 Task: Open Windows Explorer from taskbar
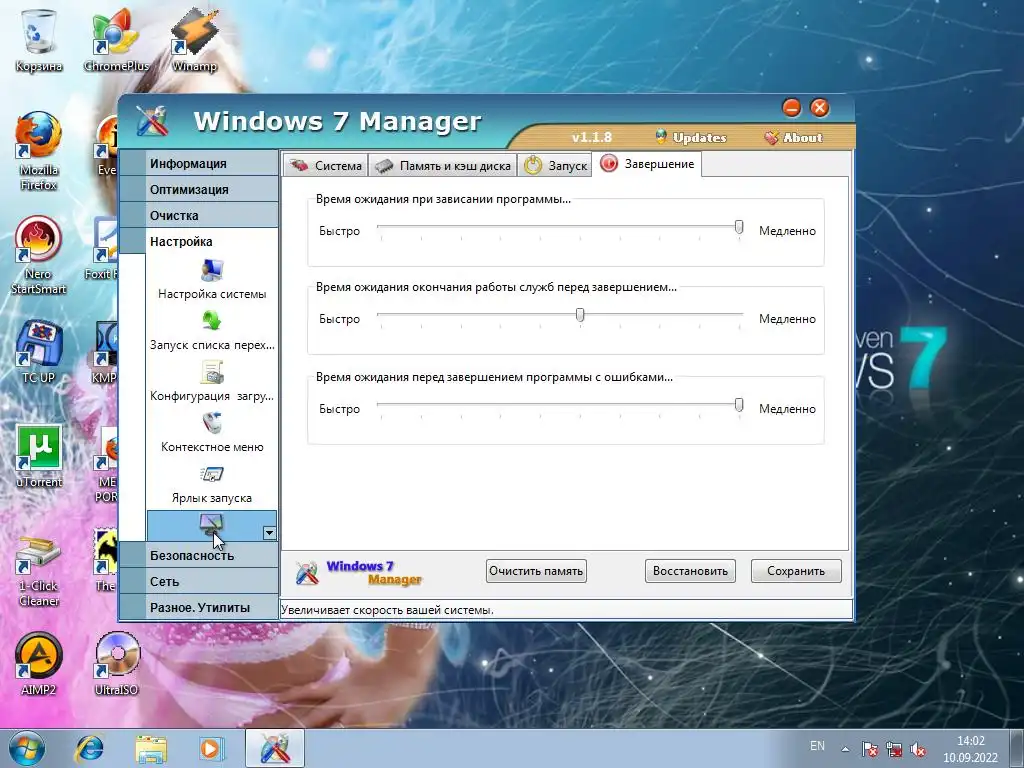(x=150, y=748)
